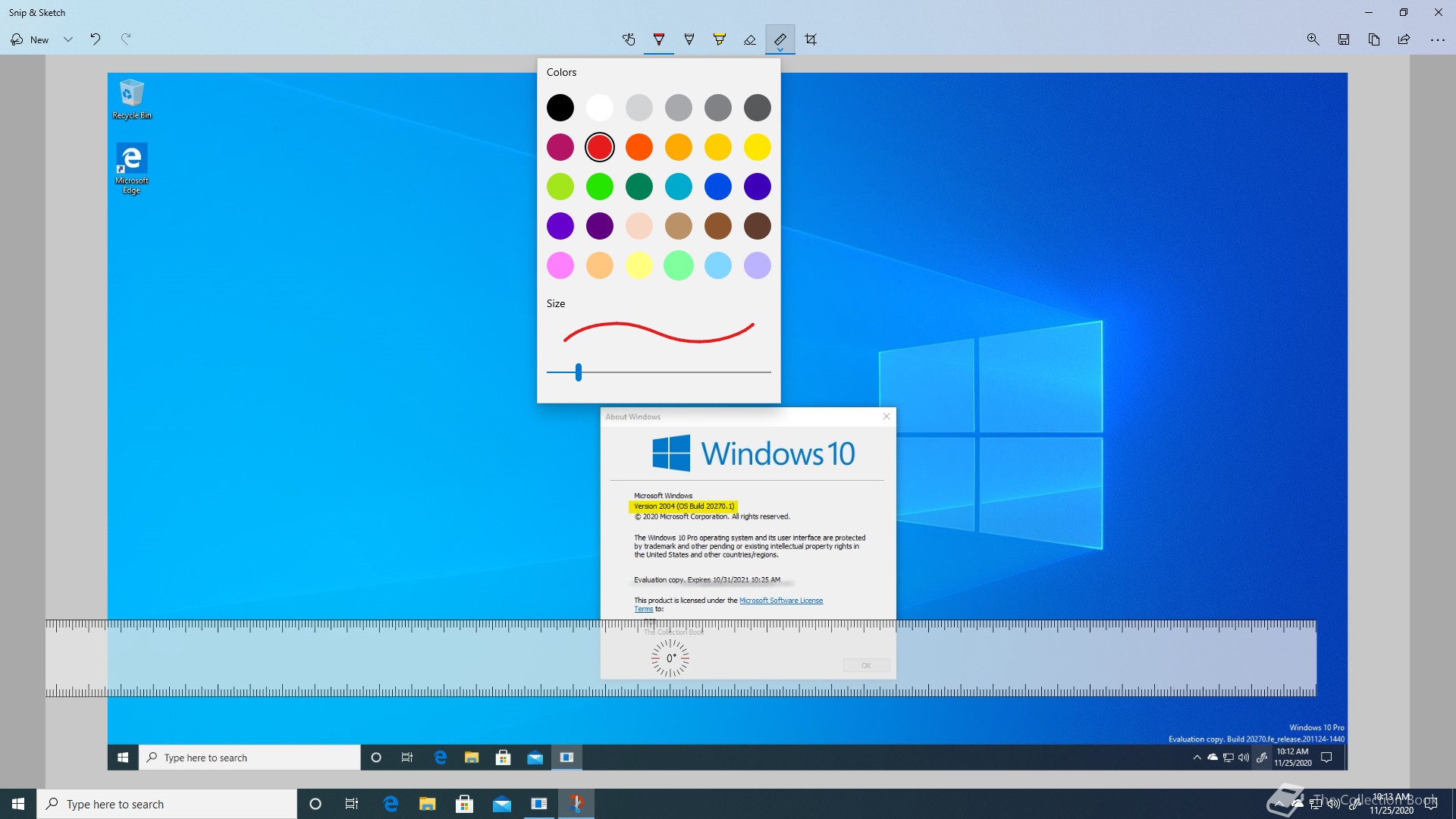Pick the pastel mint green swatch

679,265
